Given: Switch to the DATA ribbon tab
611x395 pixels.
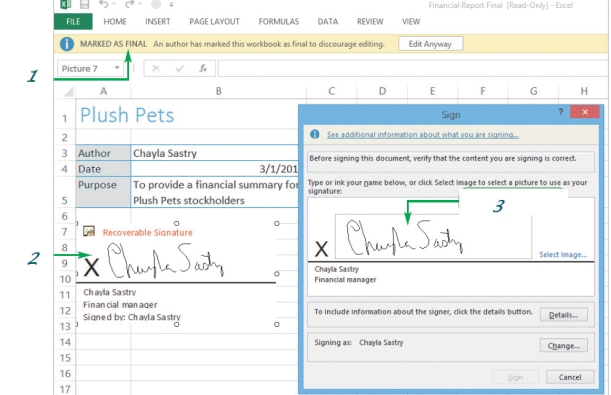Looking at the screenshot, I should coord(328,21).
